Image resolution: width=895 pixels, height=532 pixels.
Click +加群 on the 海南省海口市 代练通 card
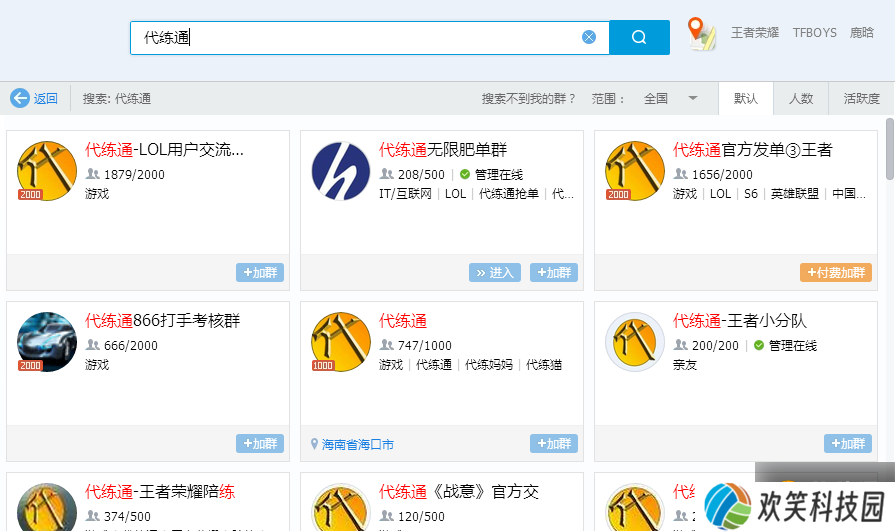click(x=554, y=444)
